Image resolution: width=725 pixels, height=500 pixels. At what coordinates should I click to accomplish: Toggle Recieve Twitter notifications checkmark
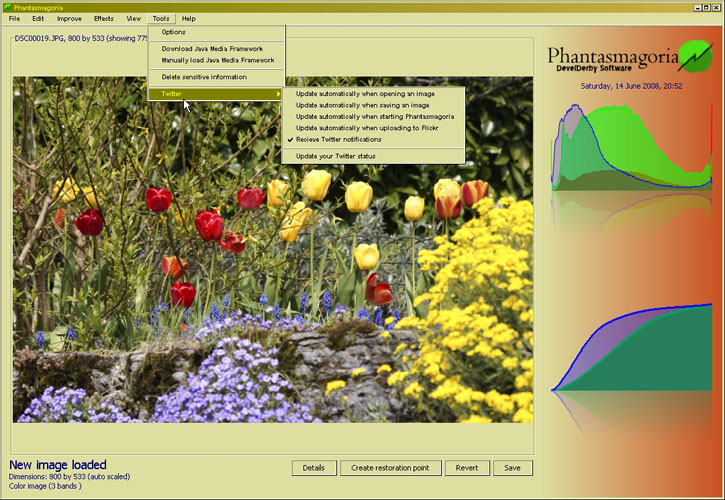(x=338, y=139)
